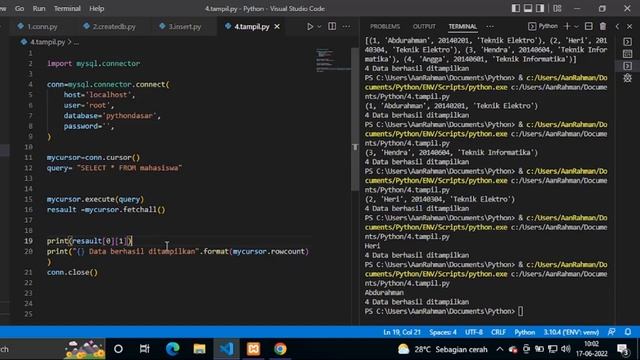
Task: Open the Help menu
Action: click(x=97, y=8)
